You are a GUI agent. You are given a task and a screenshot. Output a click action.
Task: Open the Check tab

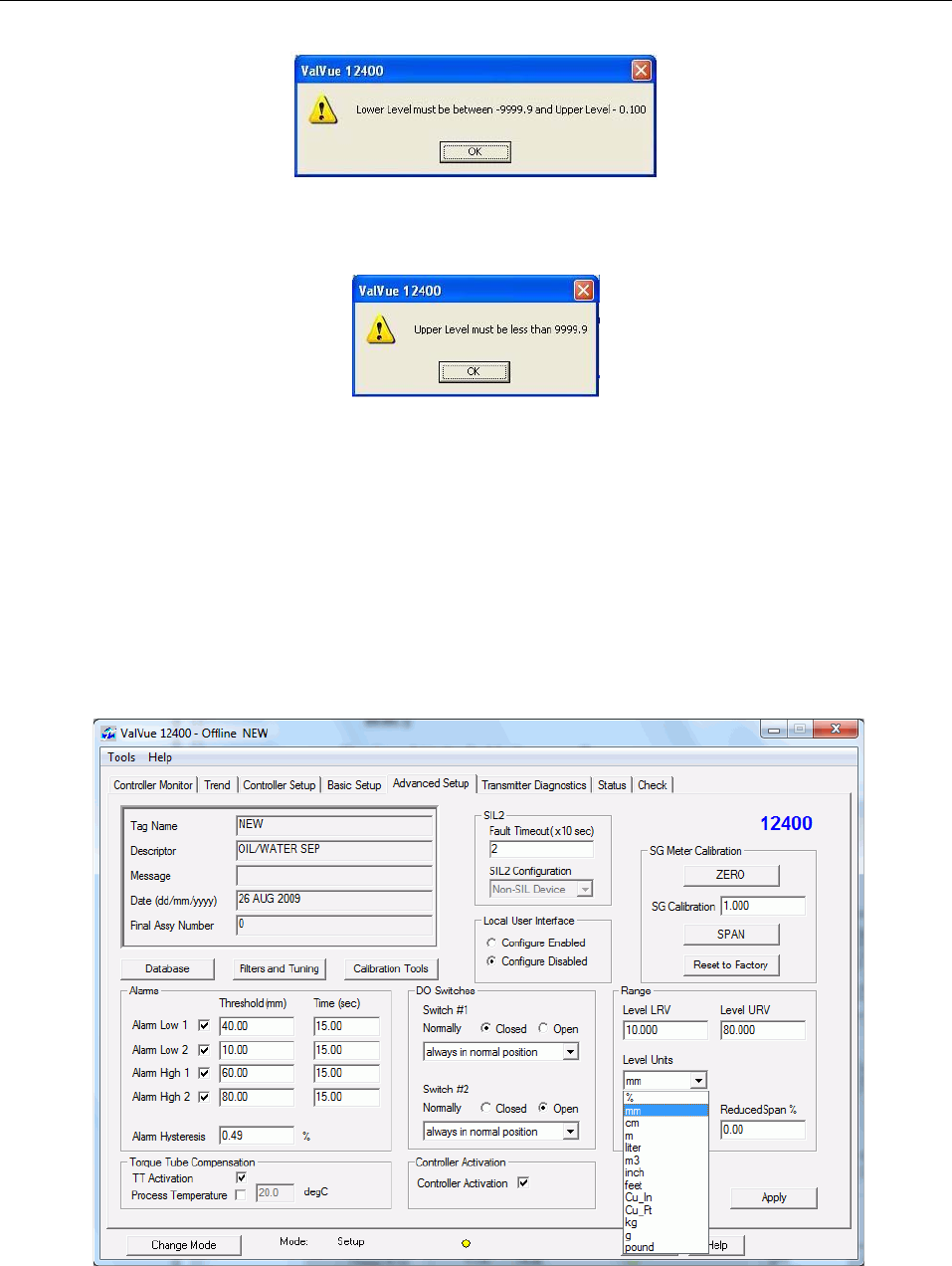tap(653, 785)
